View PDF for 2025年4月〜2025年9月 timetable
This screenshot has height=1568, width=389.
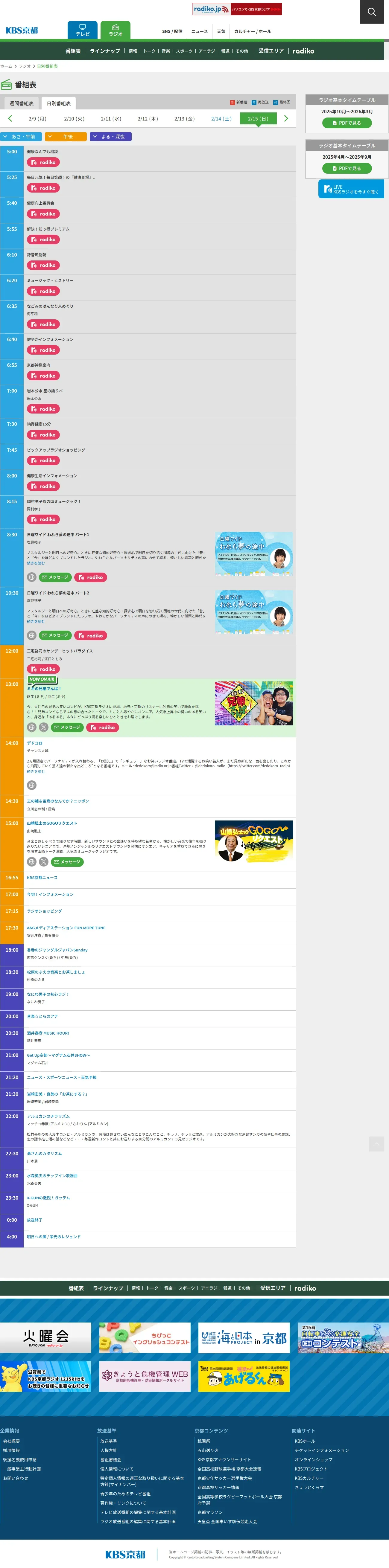click(347, 169)
